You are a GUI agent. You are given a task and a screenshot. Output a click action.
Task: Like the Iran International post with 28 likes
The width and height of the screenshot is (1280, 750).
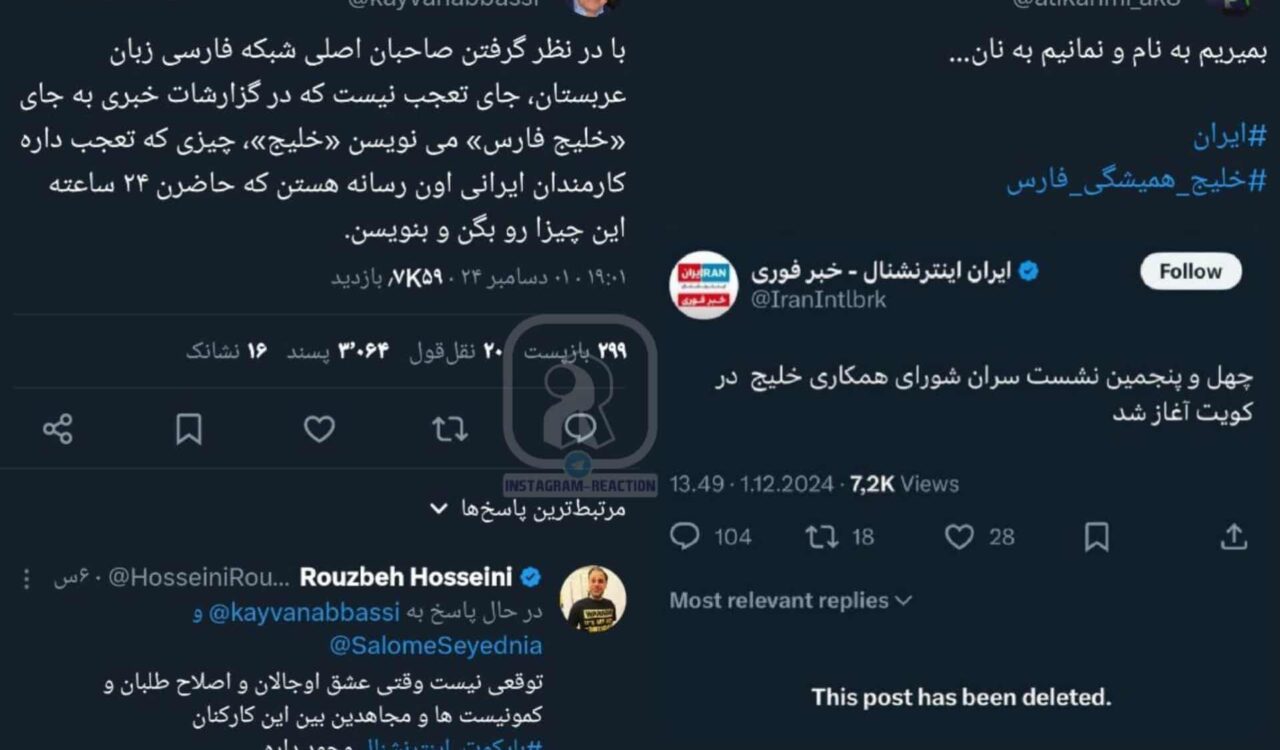pos(959,537)
